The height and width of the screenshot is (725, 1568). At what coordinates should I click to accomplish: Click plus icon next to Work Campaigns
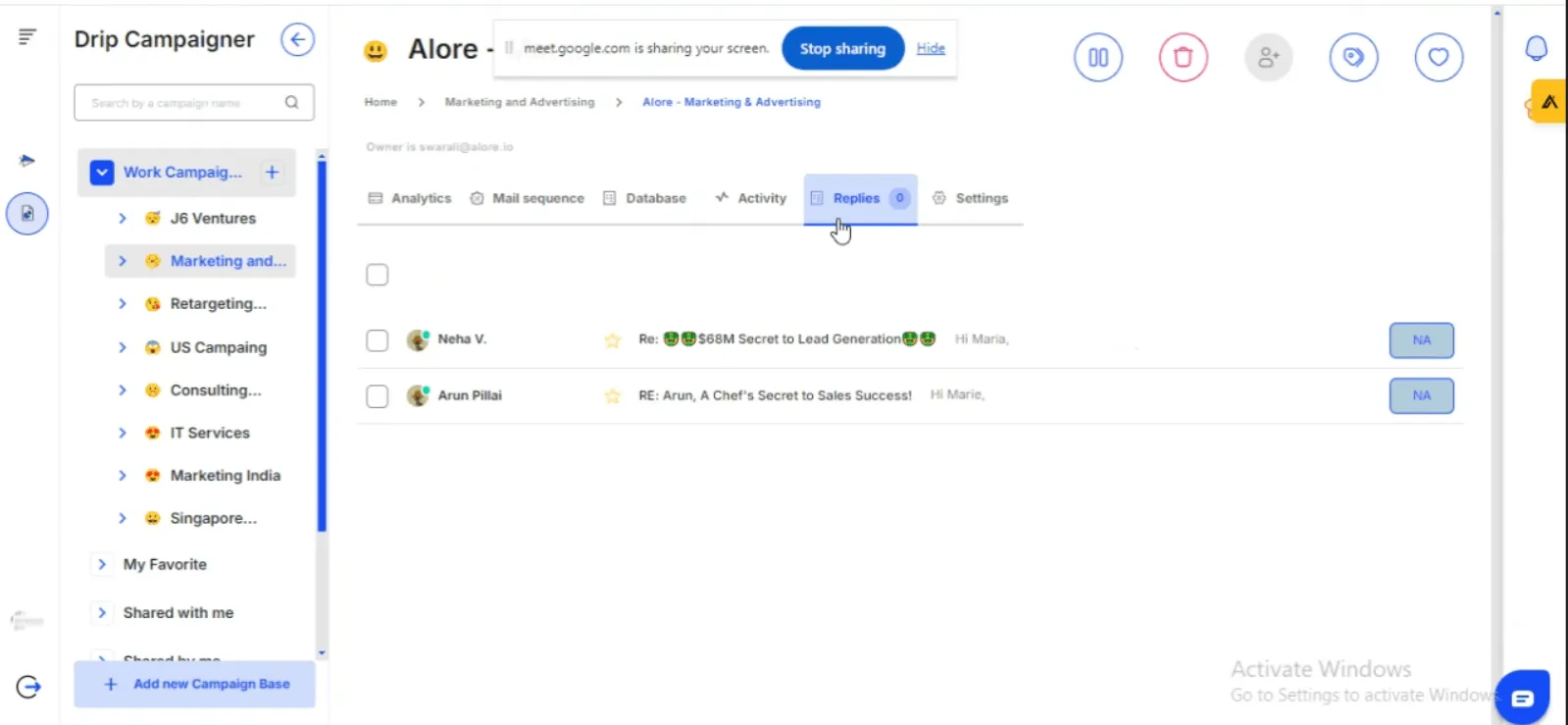(272, 172)
